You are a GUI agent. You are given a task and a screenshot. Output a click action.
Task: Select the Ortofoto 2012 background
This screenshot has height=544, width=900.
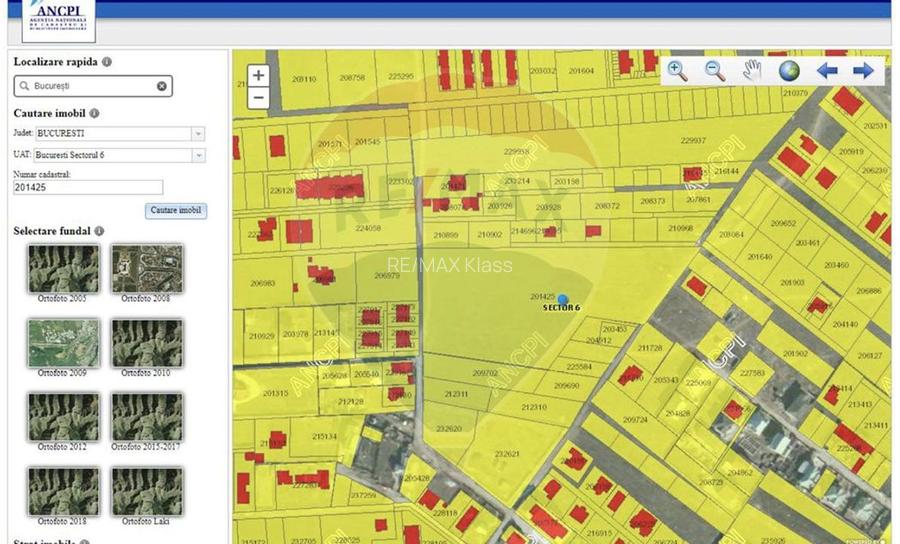[x=63, y=417]
